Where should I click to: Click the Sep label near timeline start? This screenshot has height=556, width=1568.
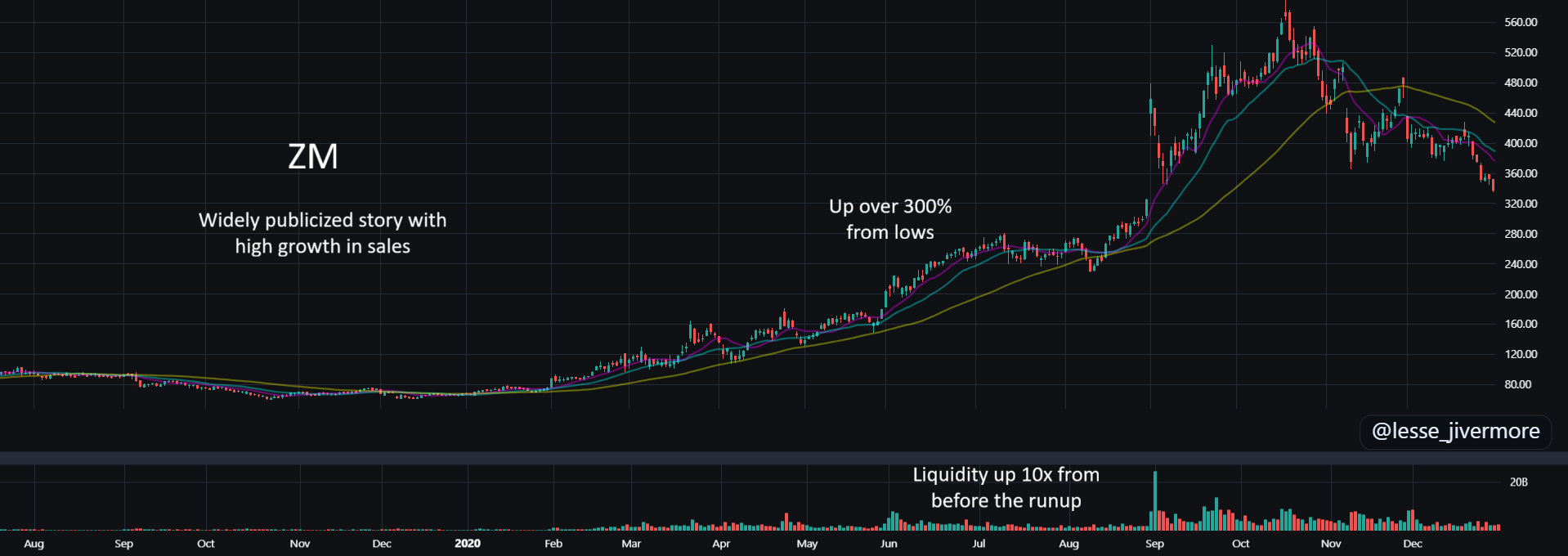pos(123,544)
